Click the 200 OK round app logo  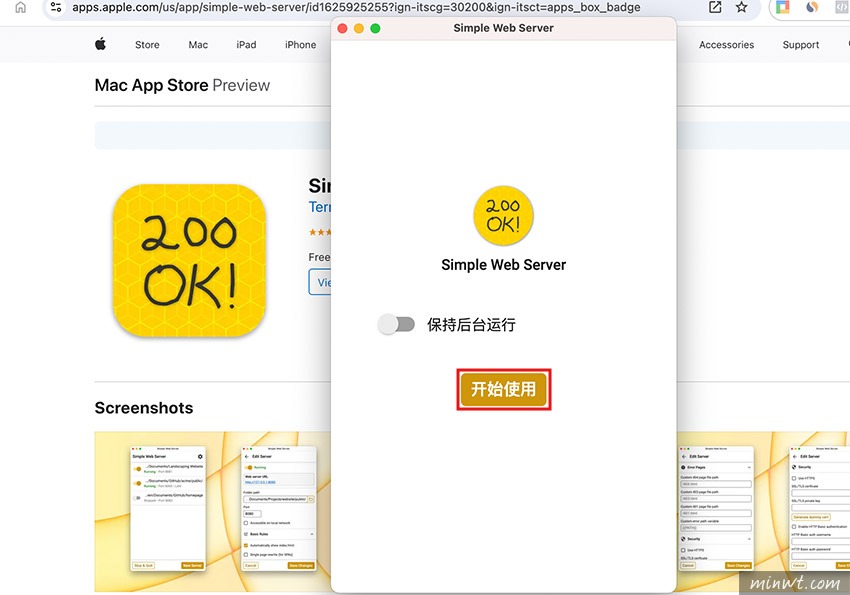coord(503,216)
